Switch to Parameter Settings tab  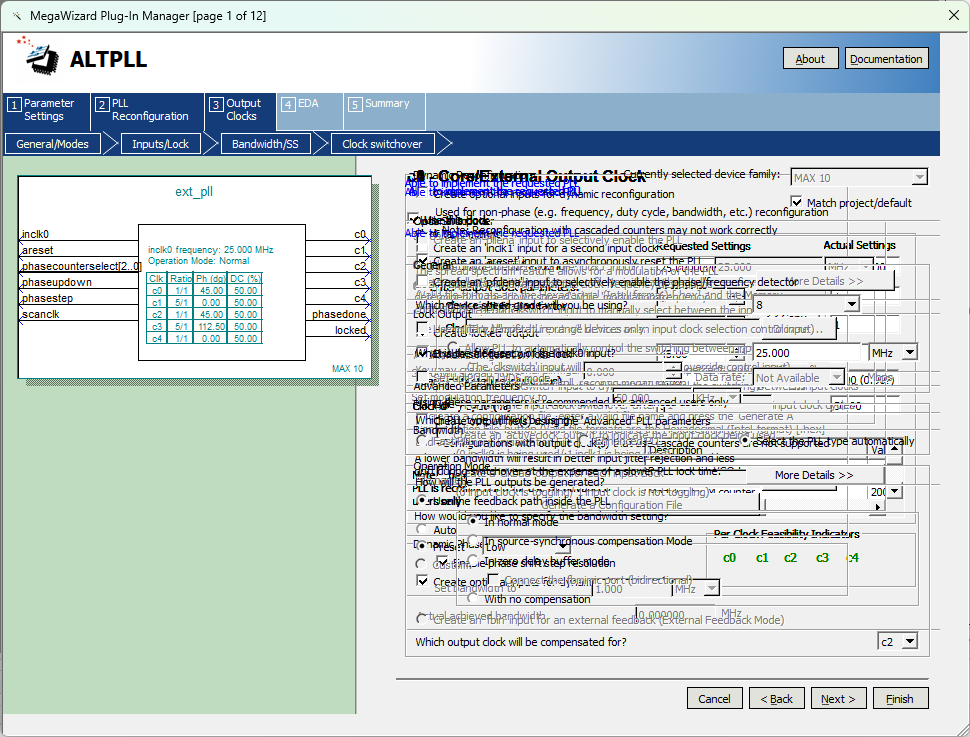click(46, 110)
